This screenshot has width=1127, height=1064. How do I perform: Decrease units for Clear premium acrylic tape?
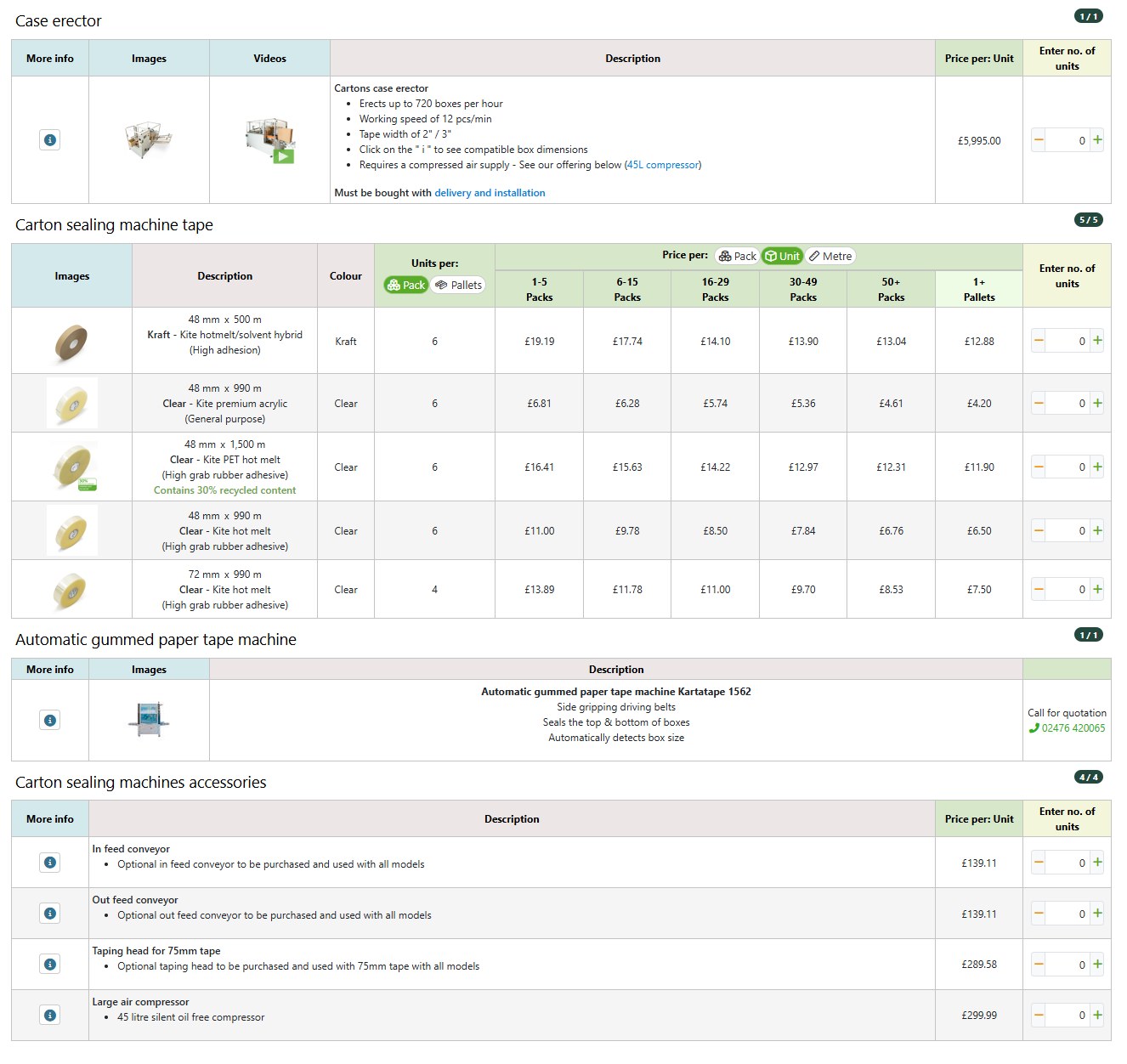tap(1039, 404)
